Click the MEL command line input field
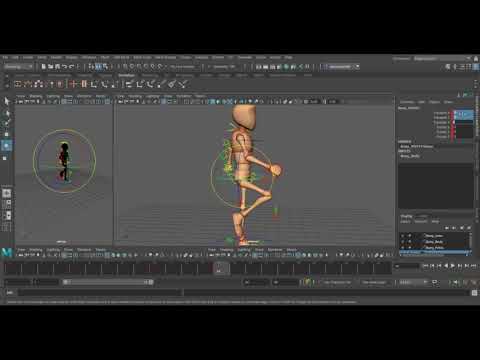480x360 pixels. (x=100, y=293)
